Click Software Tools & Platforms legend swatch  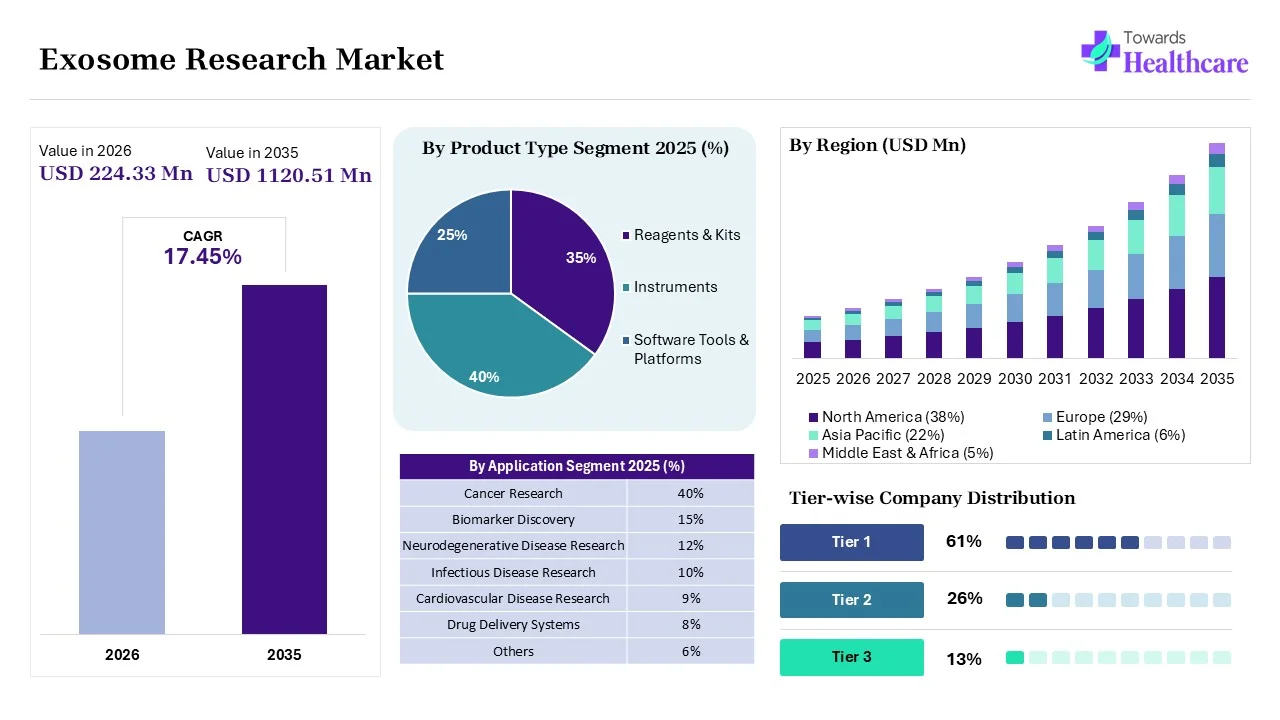[x=626, y=340]
